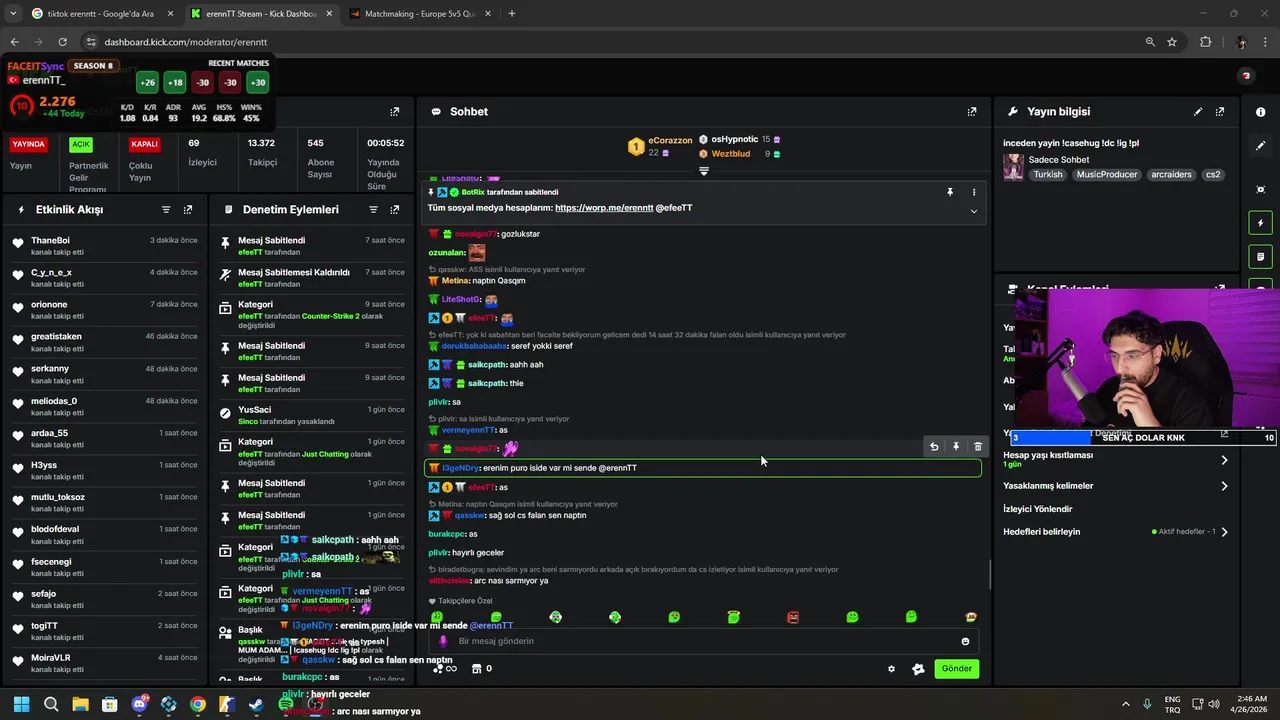Toggle the YAYINDA stream status badge
The height and width of the screenshot is (720, 1280).
28,144
